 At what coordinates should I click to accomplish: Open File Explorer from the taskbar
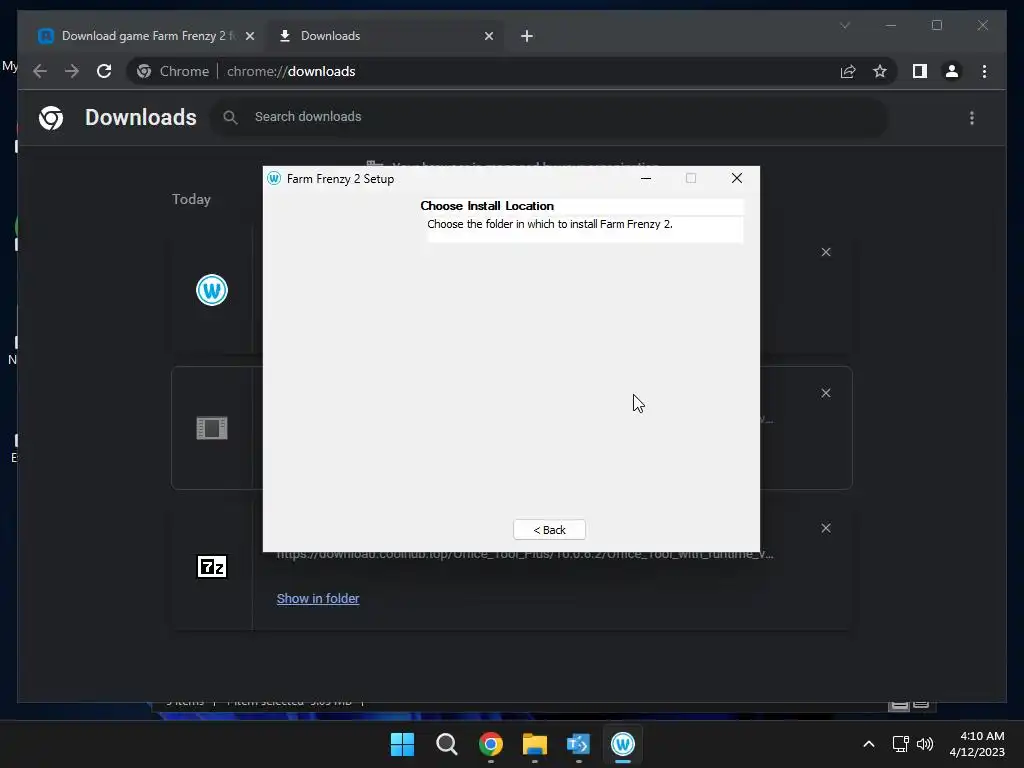coord(534,744)
